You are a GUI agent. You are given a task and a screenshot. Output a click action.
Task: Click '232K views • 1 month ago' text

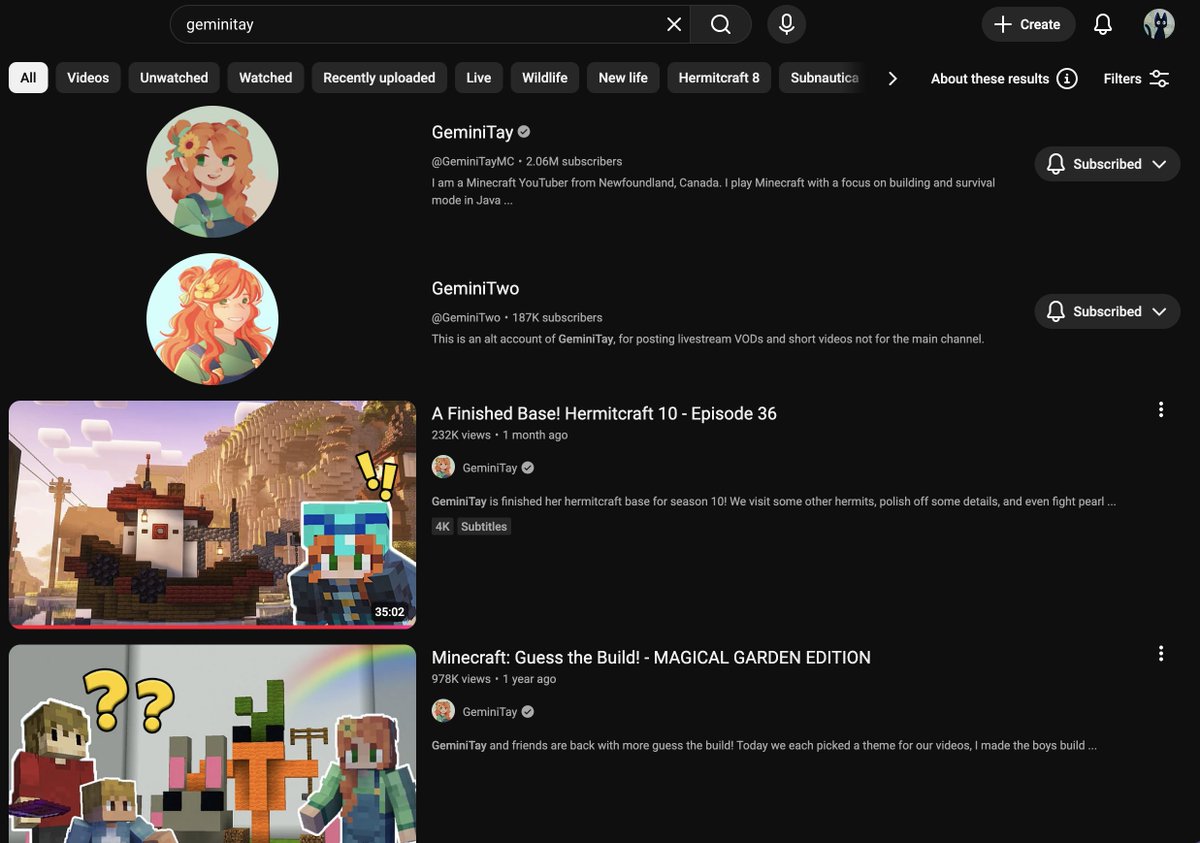[500, 435]
